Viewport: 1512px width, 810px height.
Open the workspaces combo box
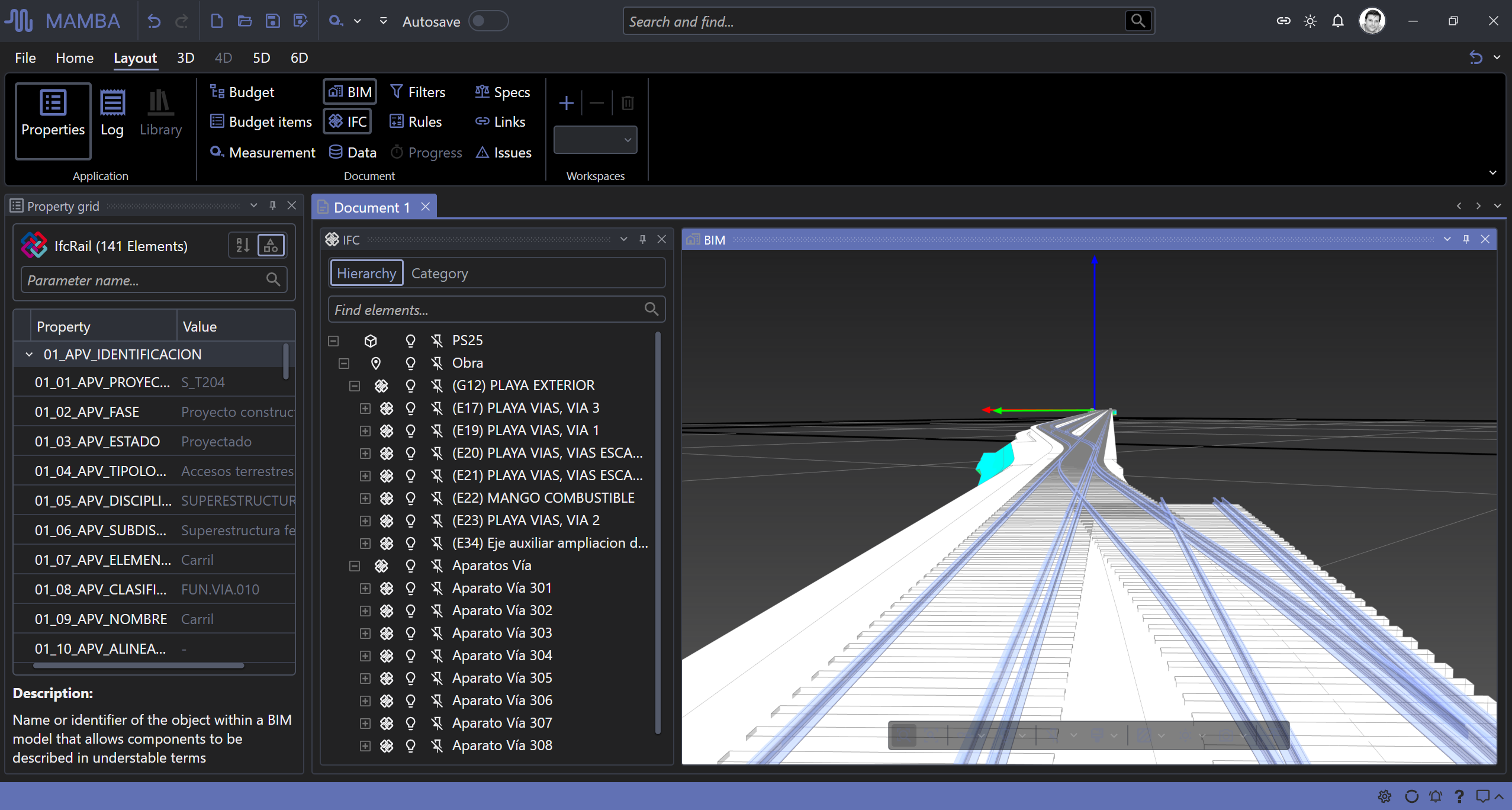pyautogui.click(x=595, y=140)
